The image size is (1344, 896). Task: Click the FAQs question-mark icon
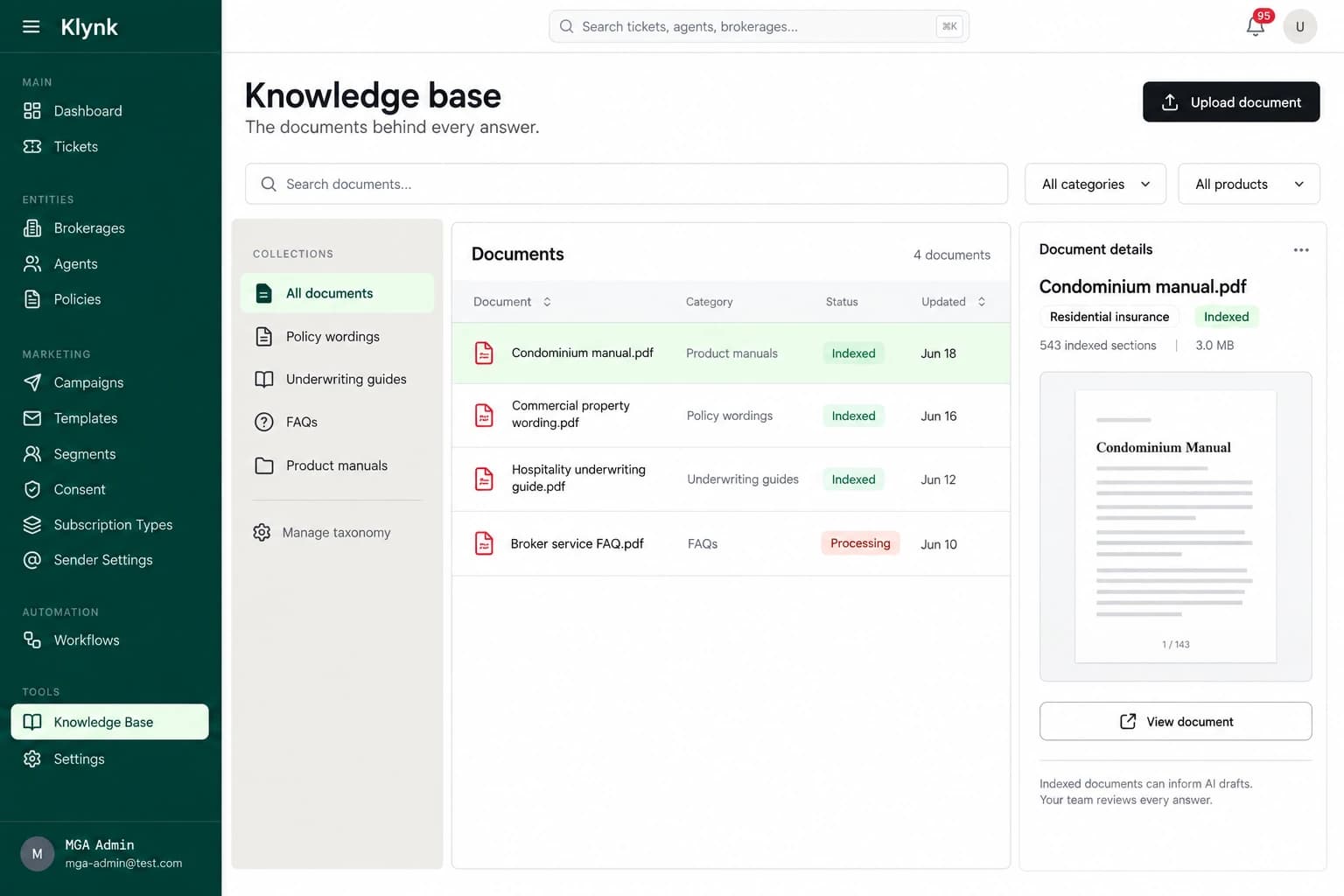[263, 422]
